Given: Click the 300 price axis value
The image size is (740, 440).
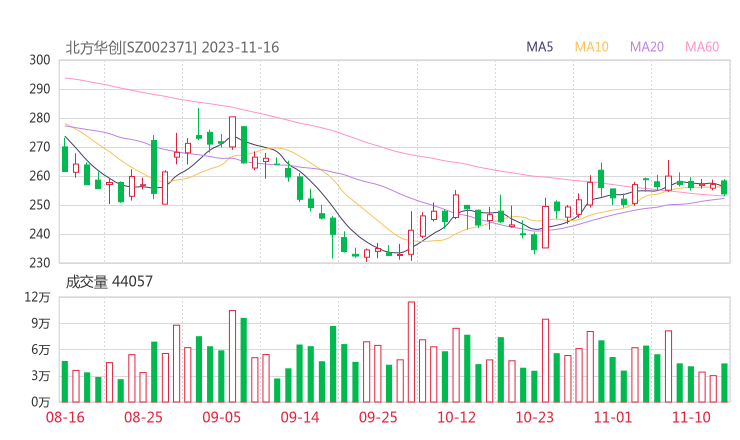Looking at the screenshot, I should point(40,60).
